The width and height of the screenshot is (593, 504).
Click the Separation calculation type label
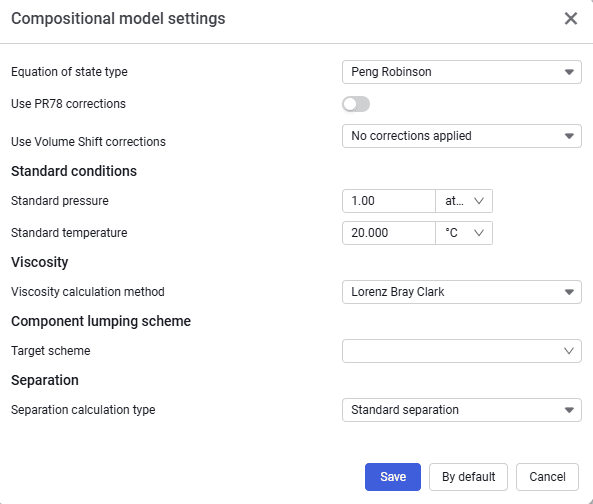coord(83,410)
